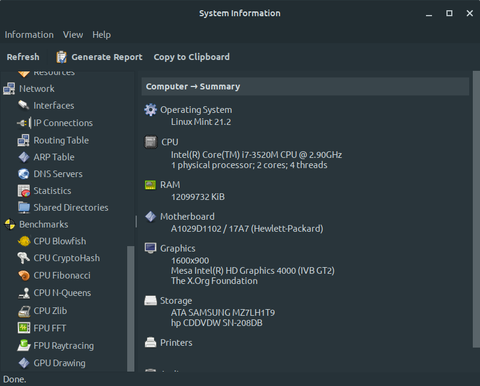Click the summary pane vertical scrollbar

[x=477, y=209]
